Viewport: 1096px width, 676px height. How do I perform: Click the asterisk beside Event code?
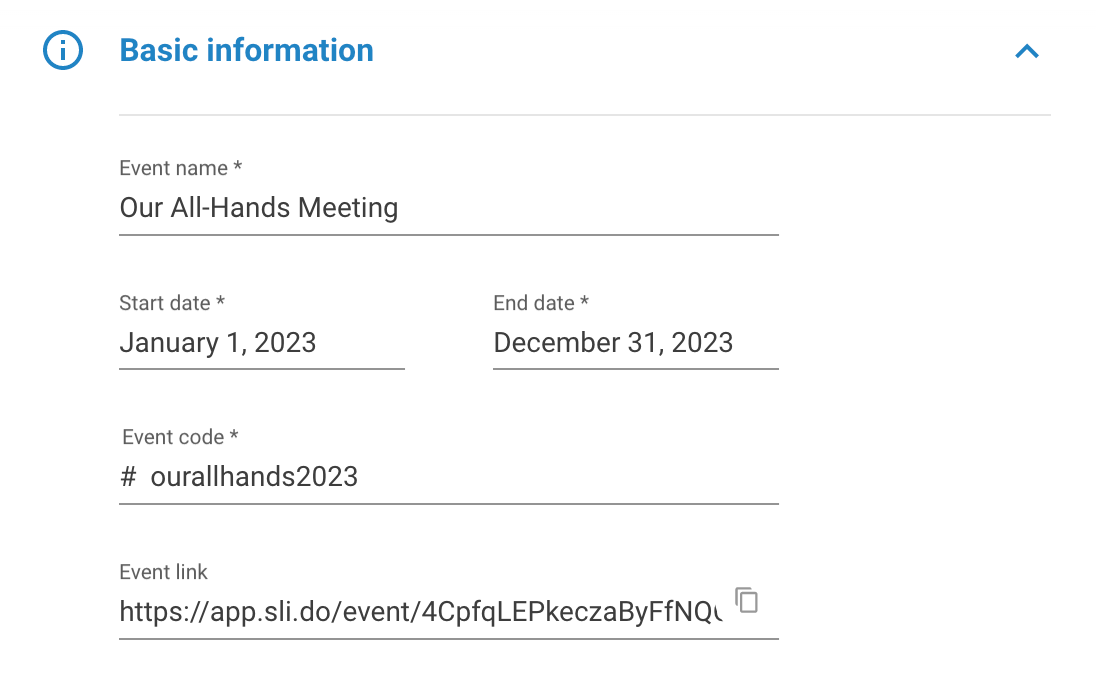(234, 435)
